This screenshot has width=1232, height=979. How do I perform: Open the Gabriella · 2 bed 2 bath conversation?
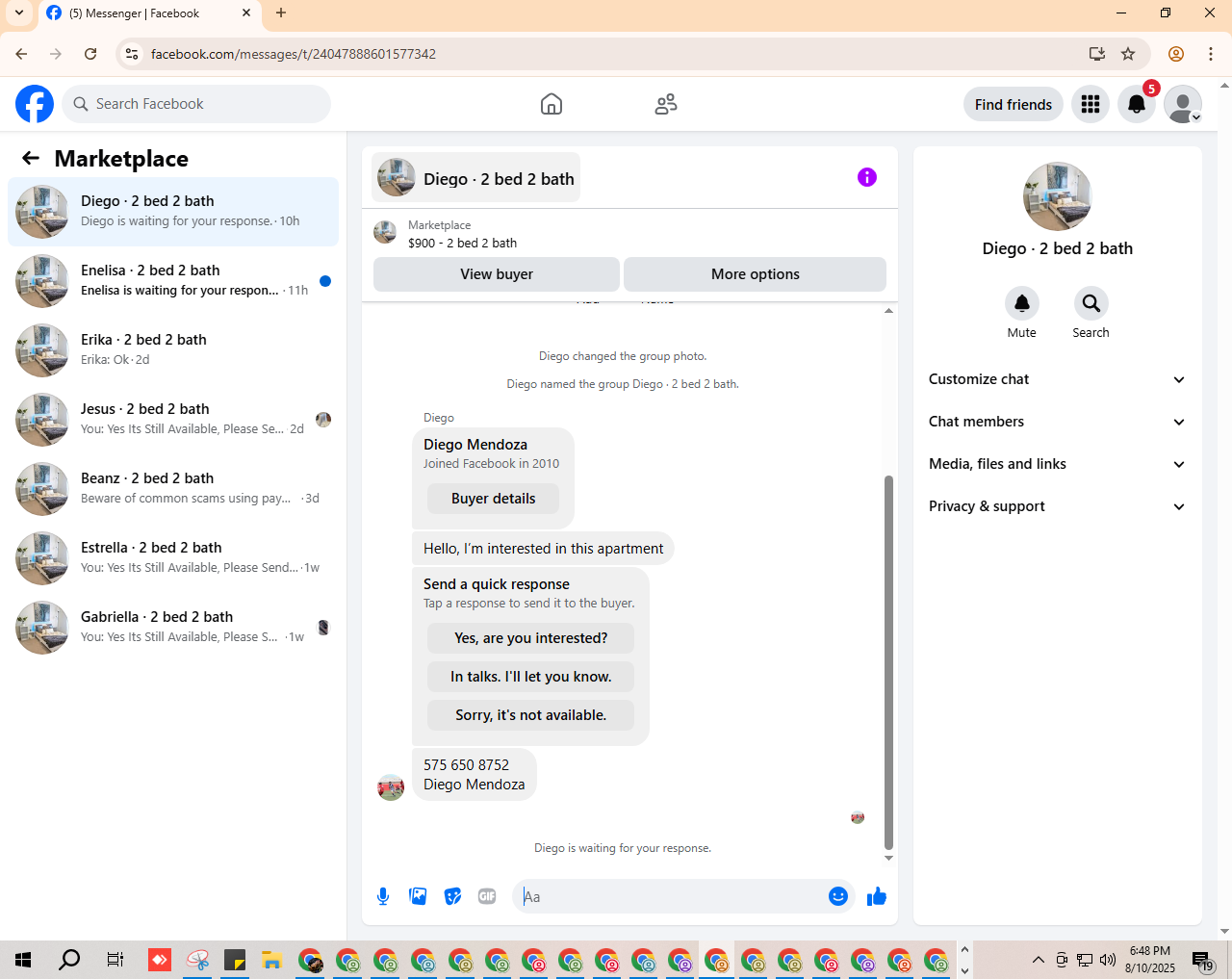click(x=173, y=628)
